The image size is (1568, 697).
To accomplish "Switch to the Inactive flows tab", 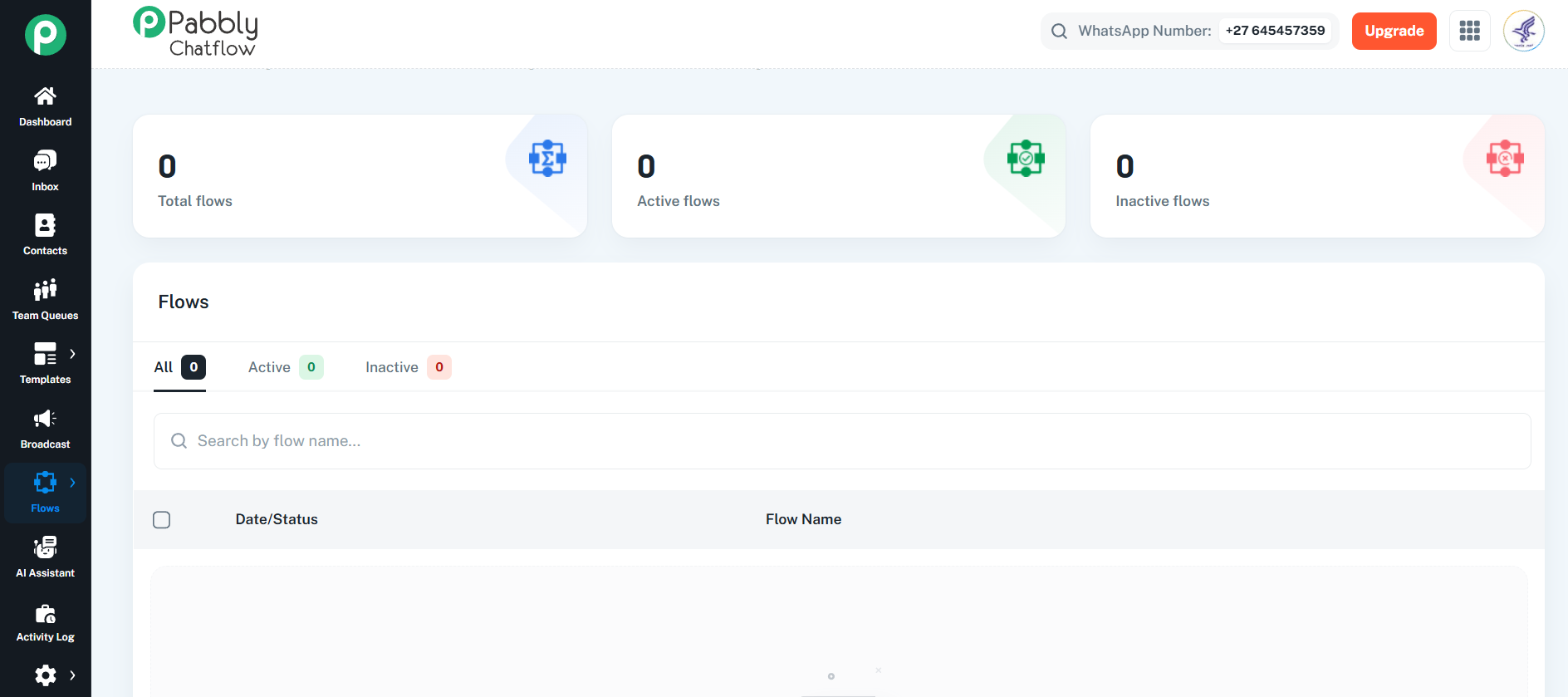I will [x=408, y=367].
